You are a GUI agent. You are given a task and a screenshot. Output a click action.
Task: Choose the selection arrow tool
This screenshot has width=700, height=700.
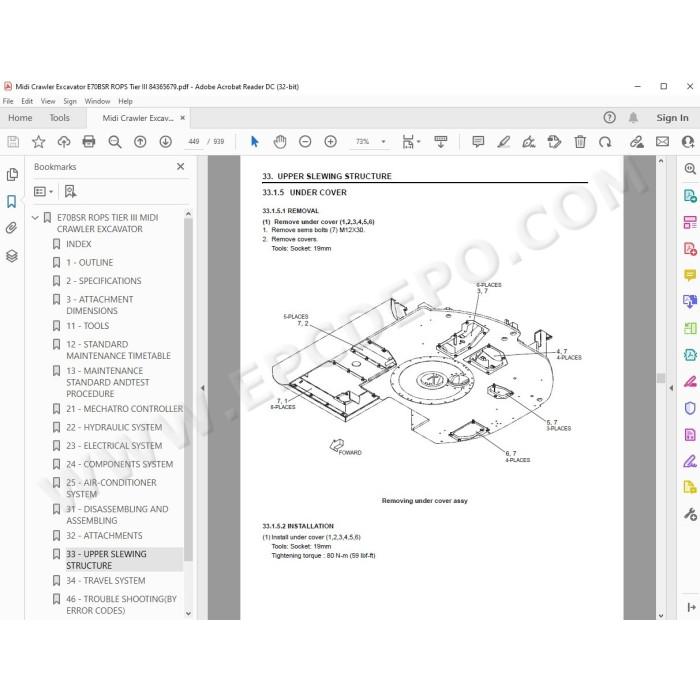pyautogui.click(x=254, y=142)
